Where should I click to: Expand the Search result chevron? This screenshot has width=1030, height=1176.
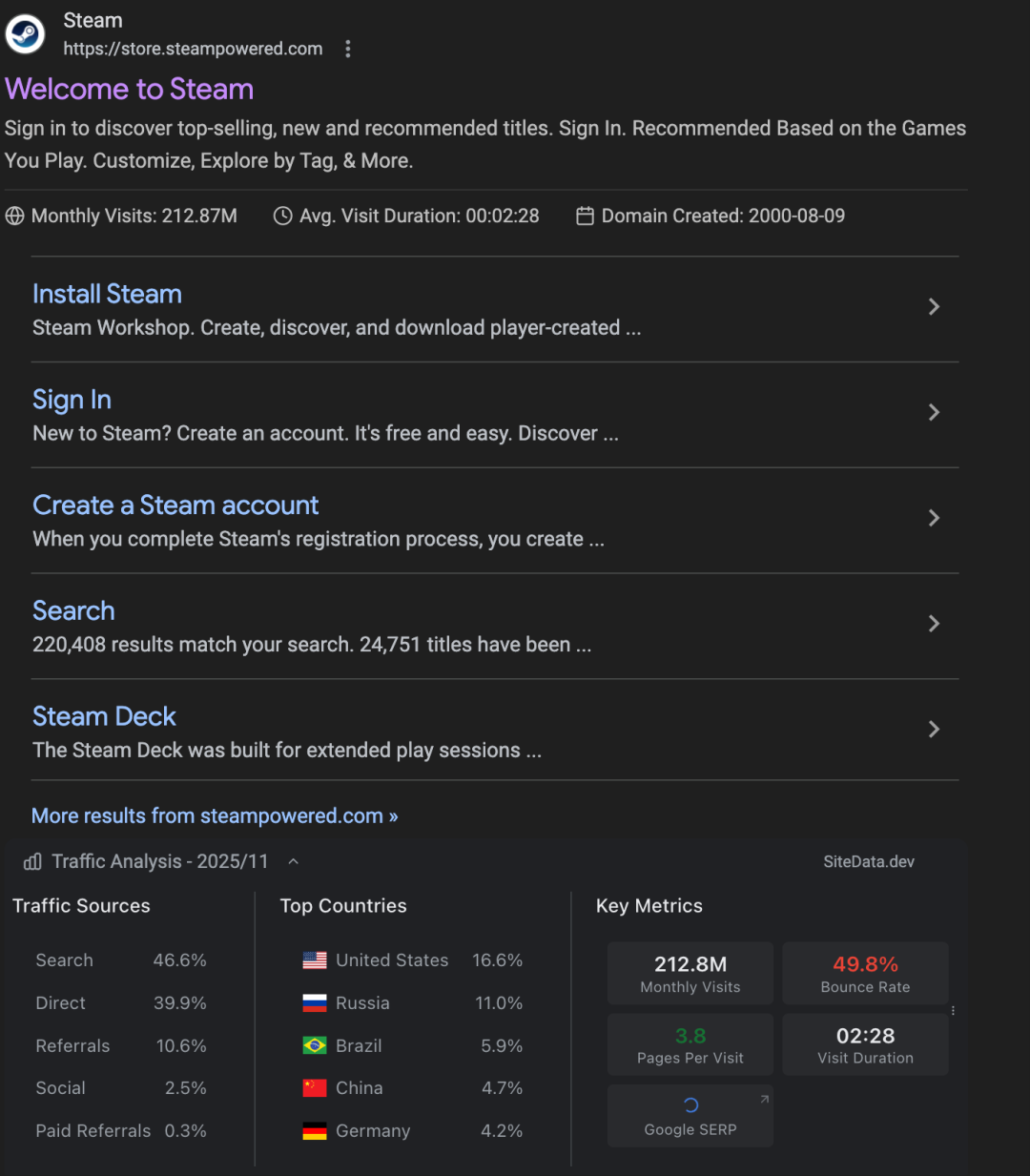[935, 624]
